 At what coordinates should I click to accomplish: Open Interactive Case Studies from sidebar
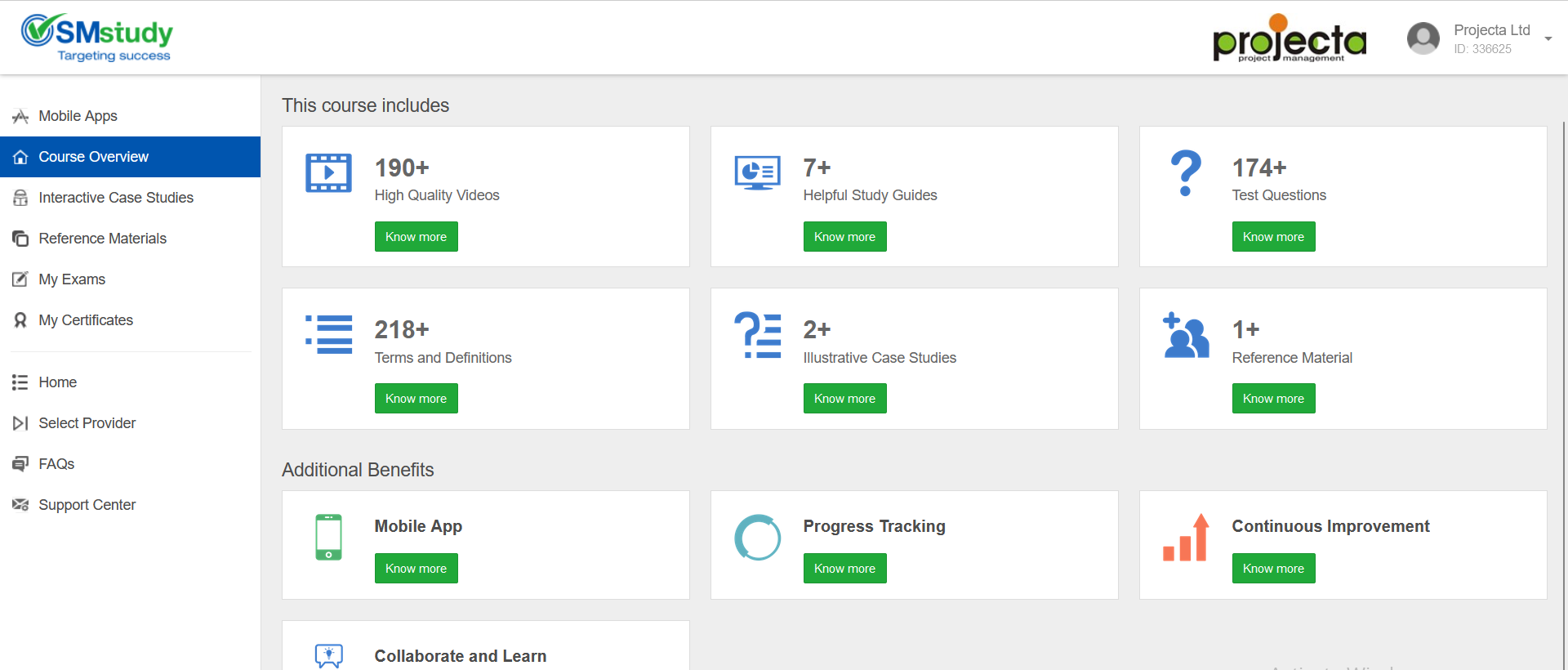coord(115,198)
